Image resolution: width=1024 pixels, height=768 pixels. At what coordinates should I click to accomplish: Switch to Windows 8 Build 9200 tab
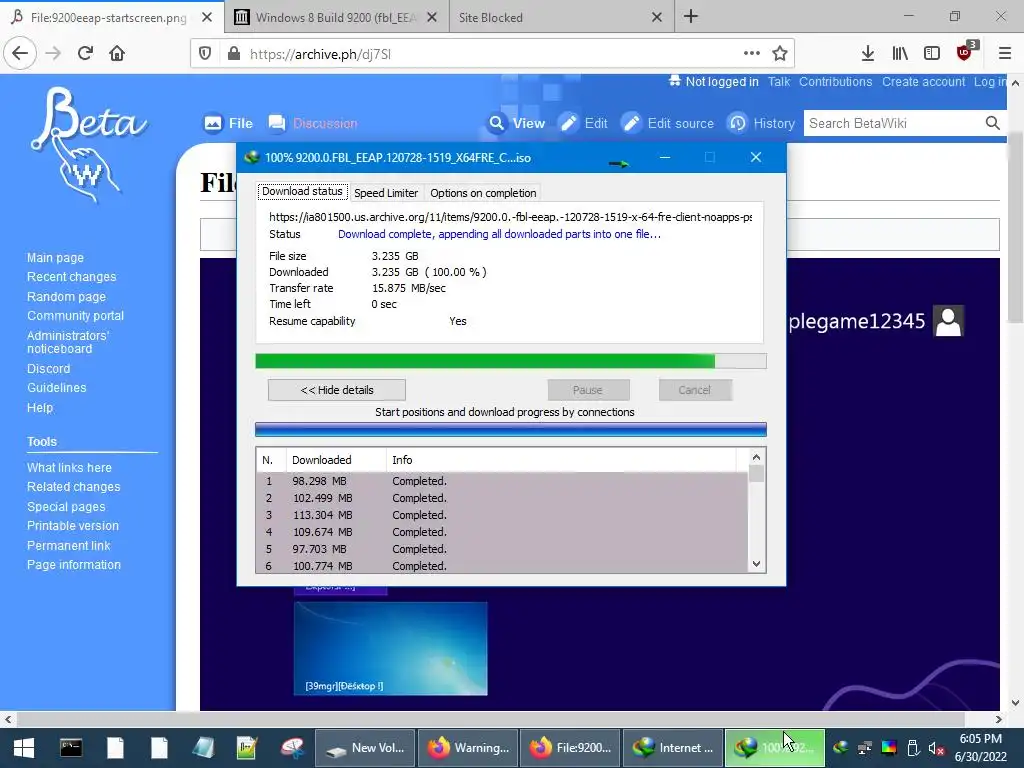[336, 18]
